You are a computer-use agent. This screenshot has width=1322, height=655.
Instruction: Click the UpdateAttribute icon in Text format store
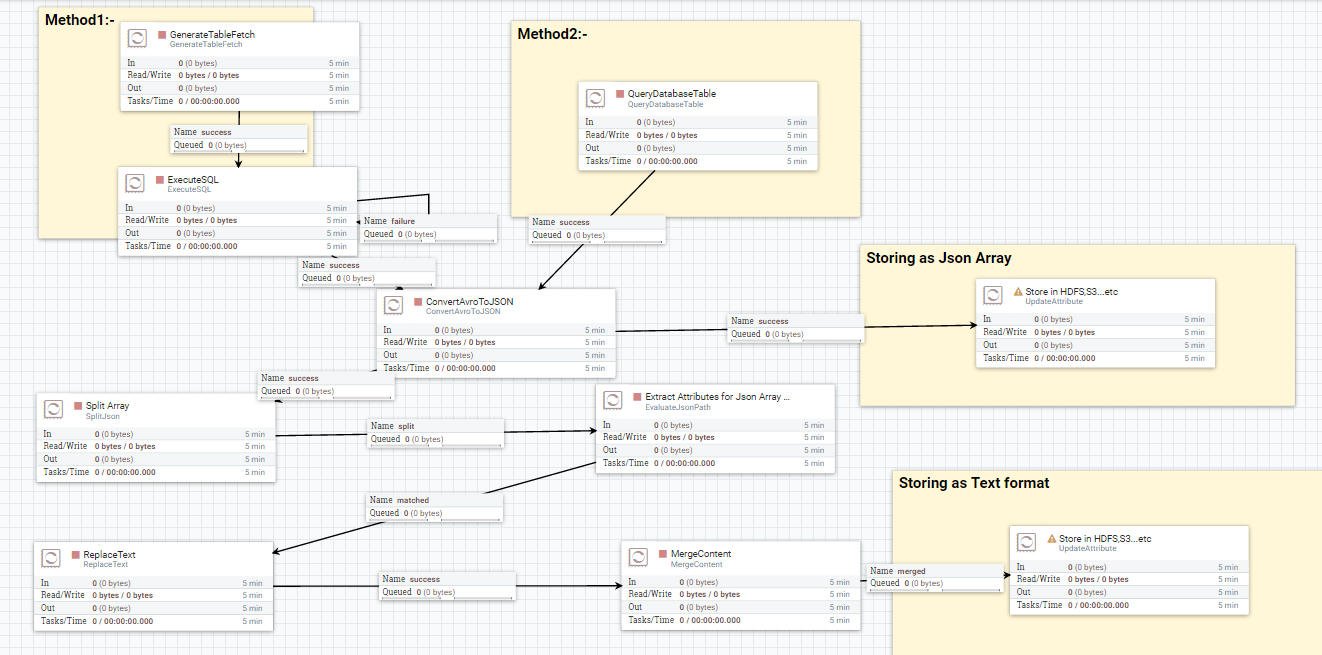1026,542
